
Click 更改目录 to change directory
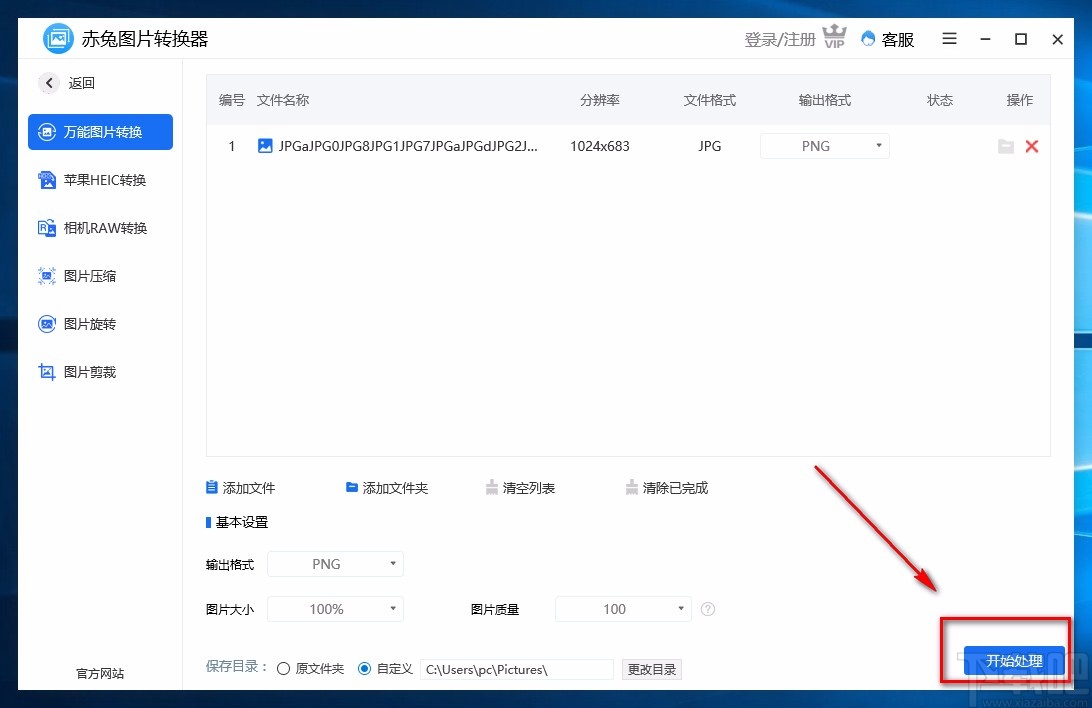651,668
